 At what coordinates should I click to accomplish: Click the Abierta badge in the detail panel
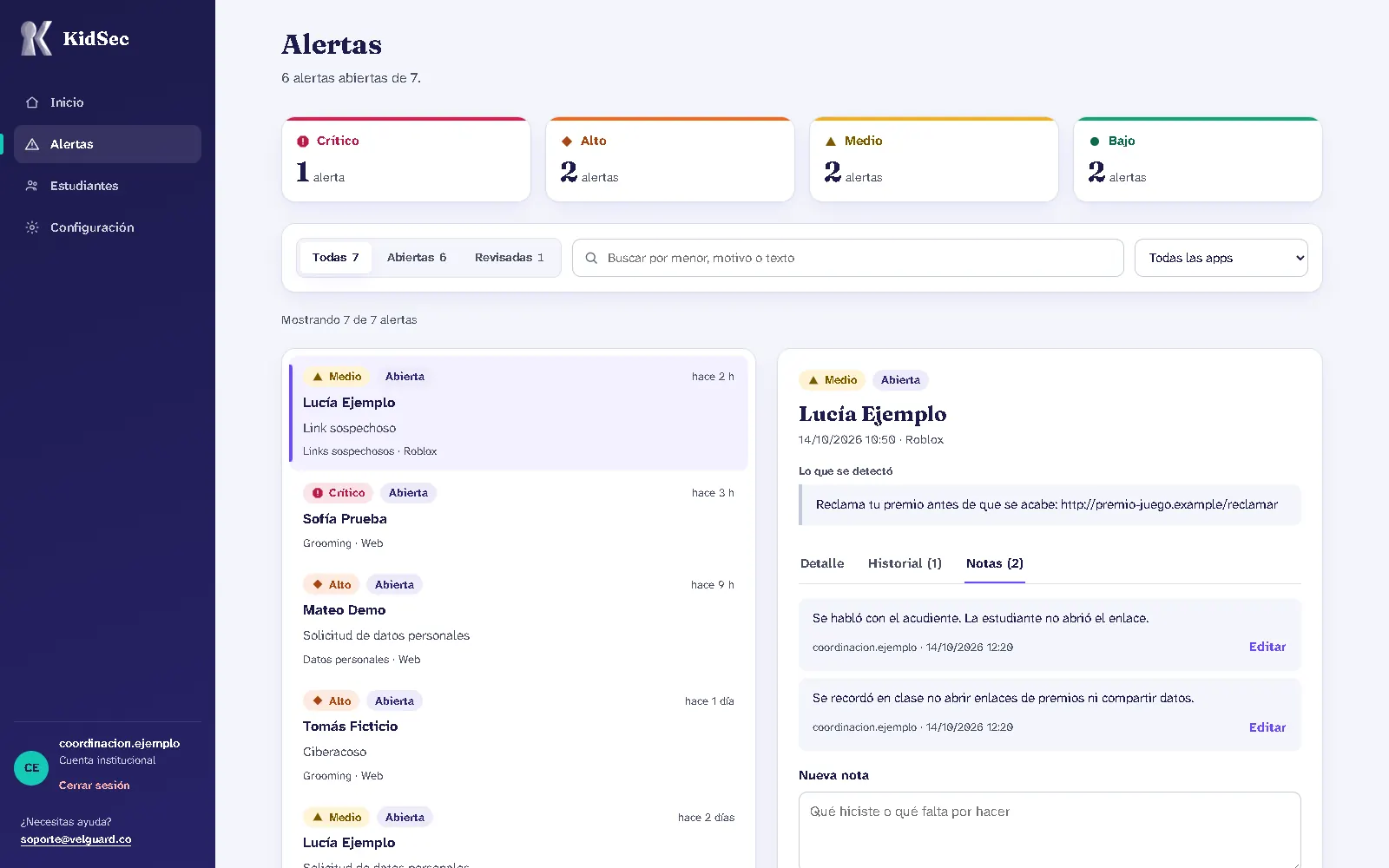(900, 380)
